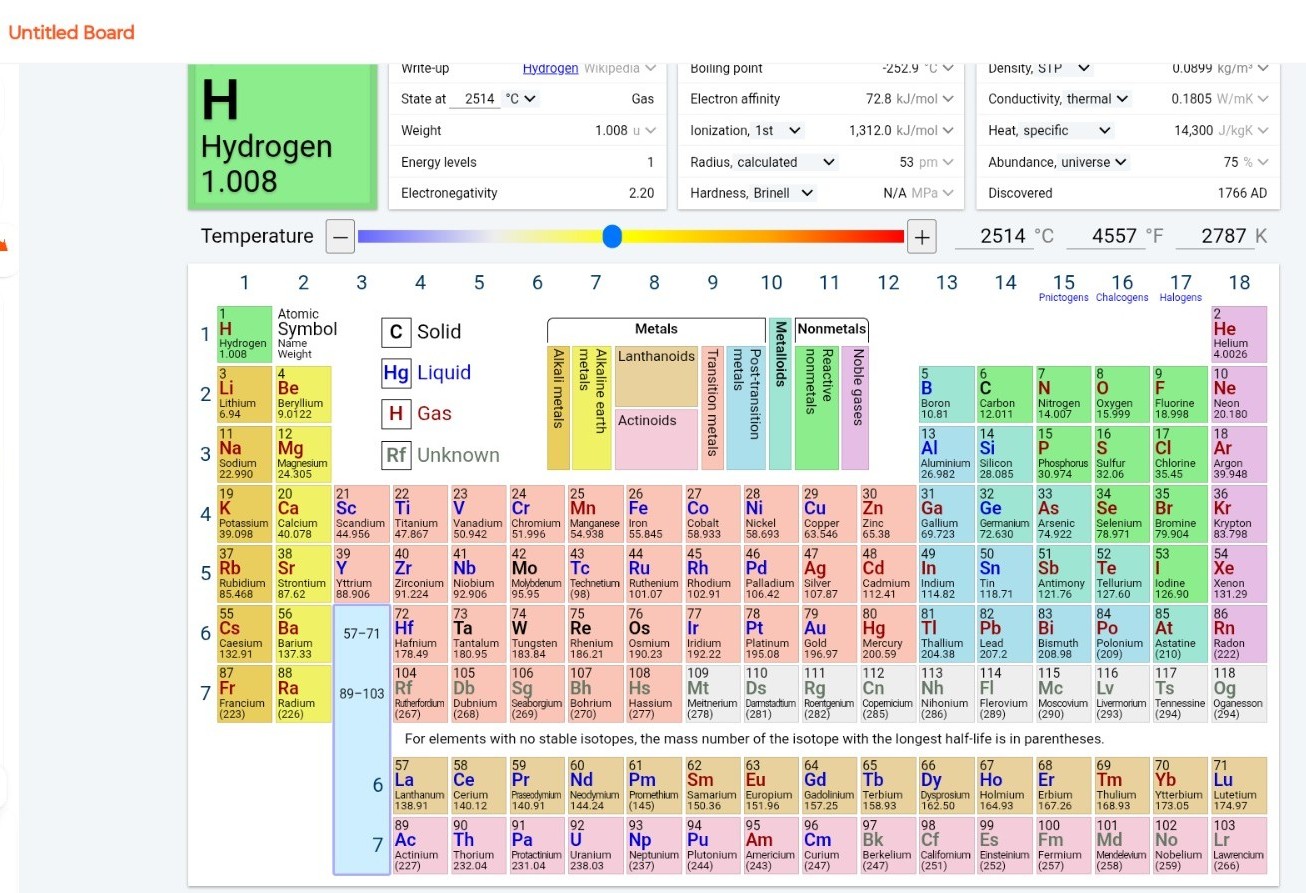The image size is (1306, 893).
Task: Click the Liquid state legend box 'Hg'
Action: (396, 373)
